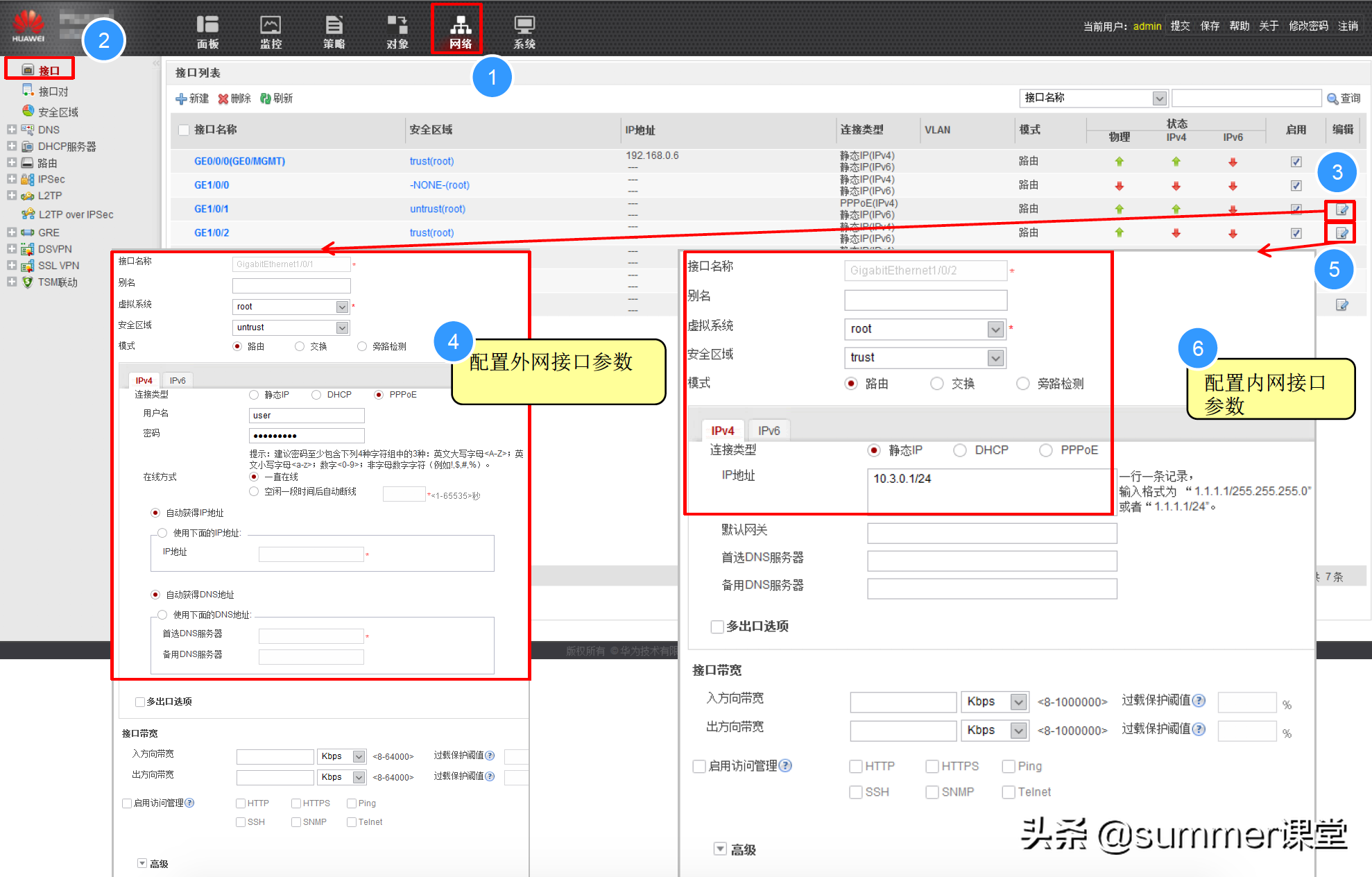Check the SSH access checkbox
This screenshot has width=1372, height=877.
[x=855, y=792]
